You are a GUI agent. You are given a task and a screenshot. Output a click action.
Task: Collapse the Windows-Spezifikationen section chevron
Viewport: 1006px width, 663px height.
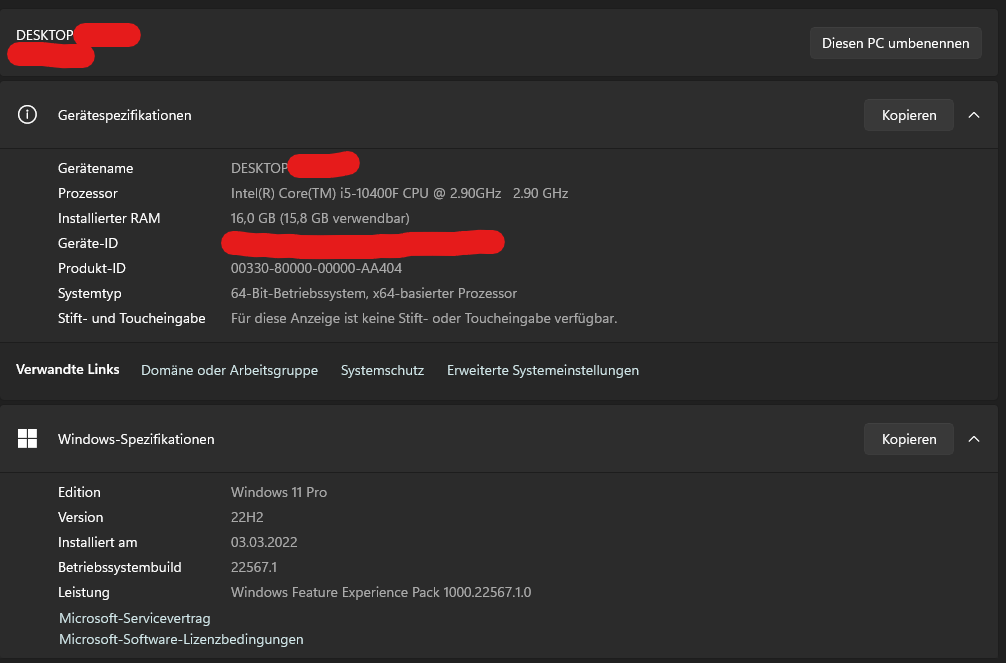(974, 439)
